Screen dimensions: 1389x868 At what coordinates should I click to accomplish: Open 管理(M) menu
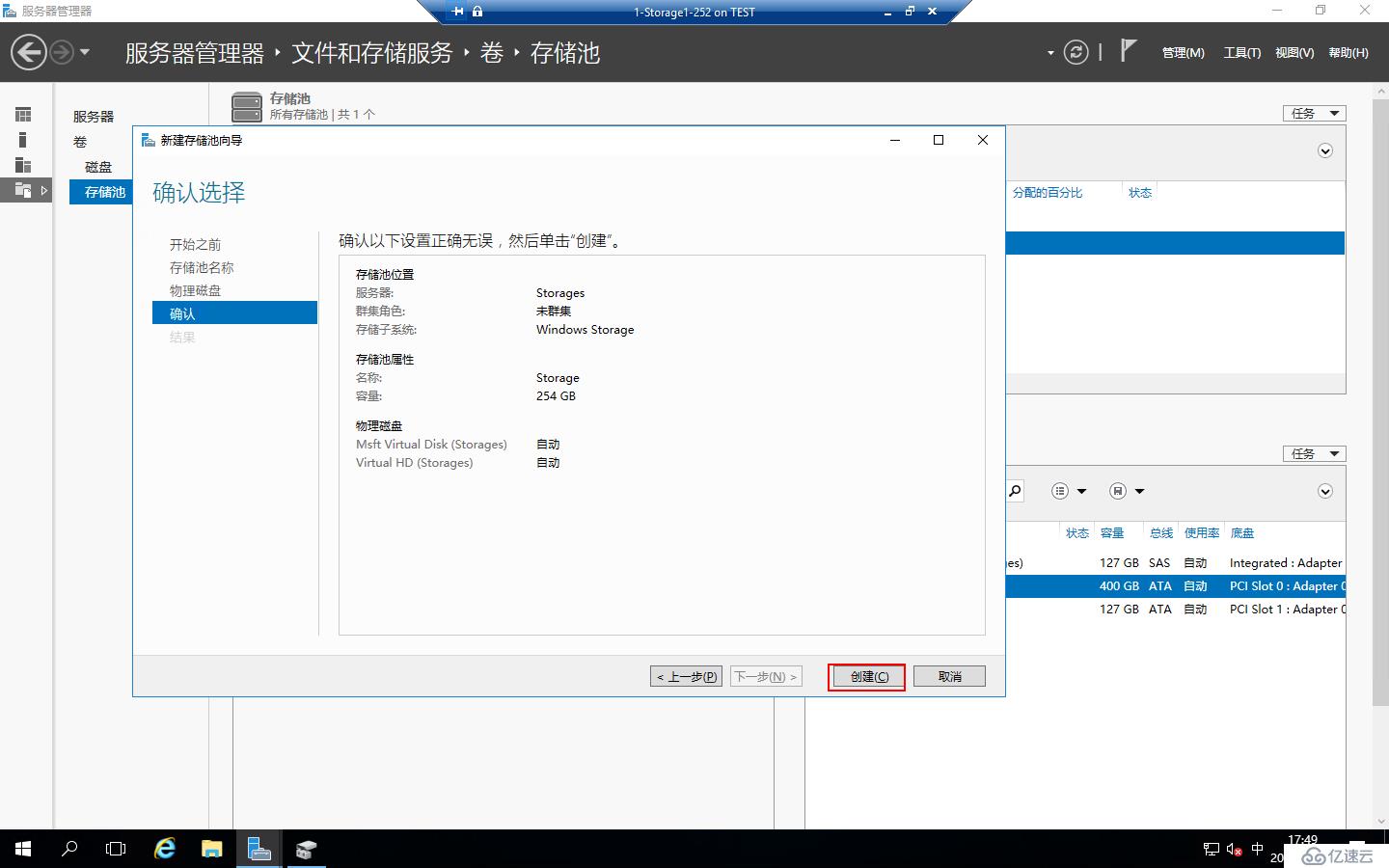(1183, 53)
